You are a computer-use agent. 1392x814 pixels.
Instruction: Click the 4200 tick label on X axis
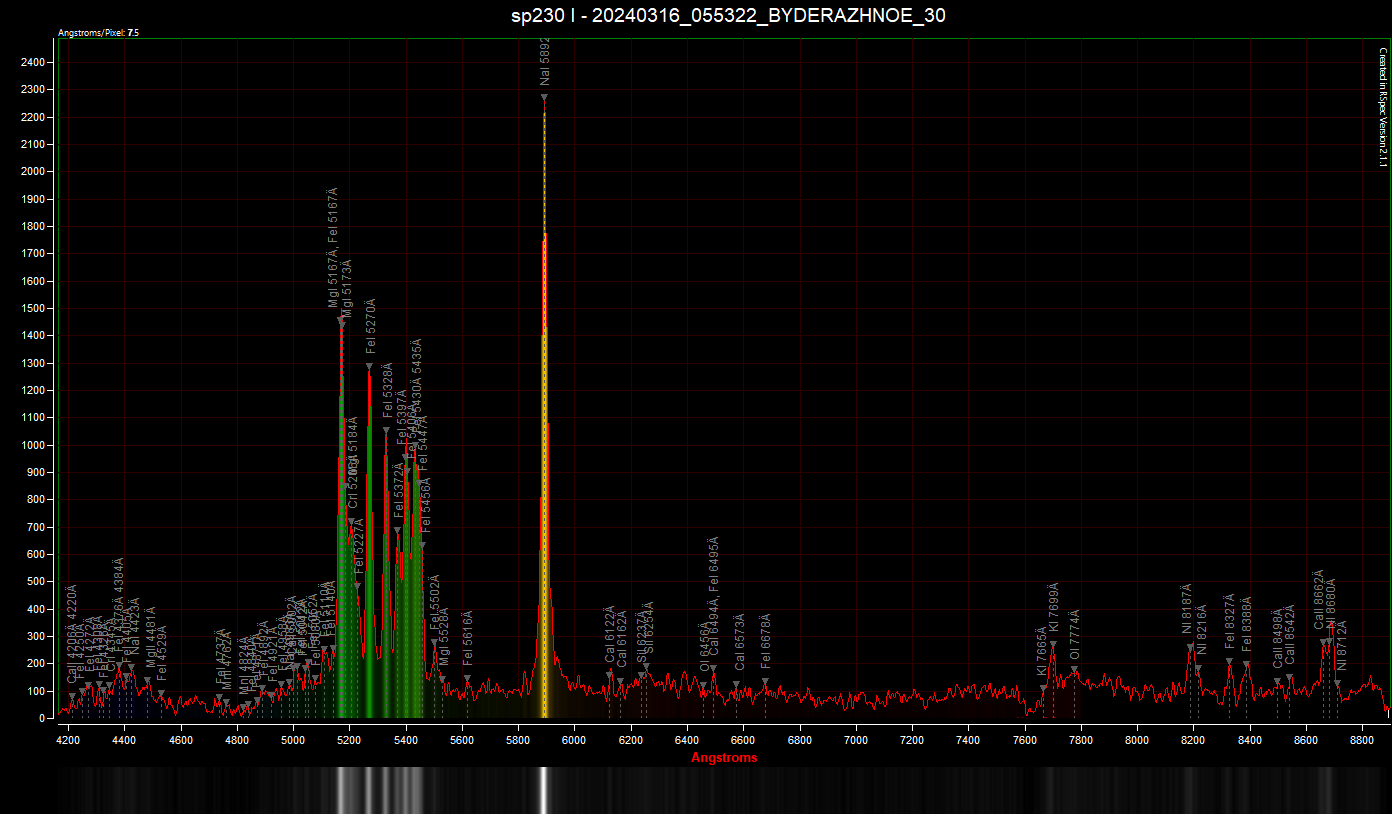tap(68, 741)
